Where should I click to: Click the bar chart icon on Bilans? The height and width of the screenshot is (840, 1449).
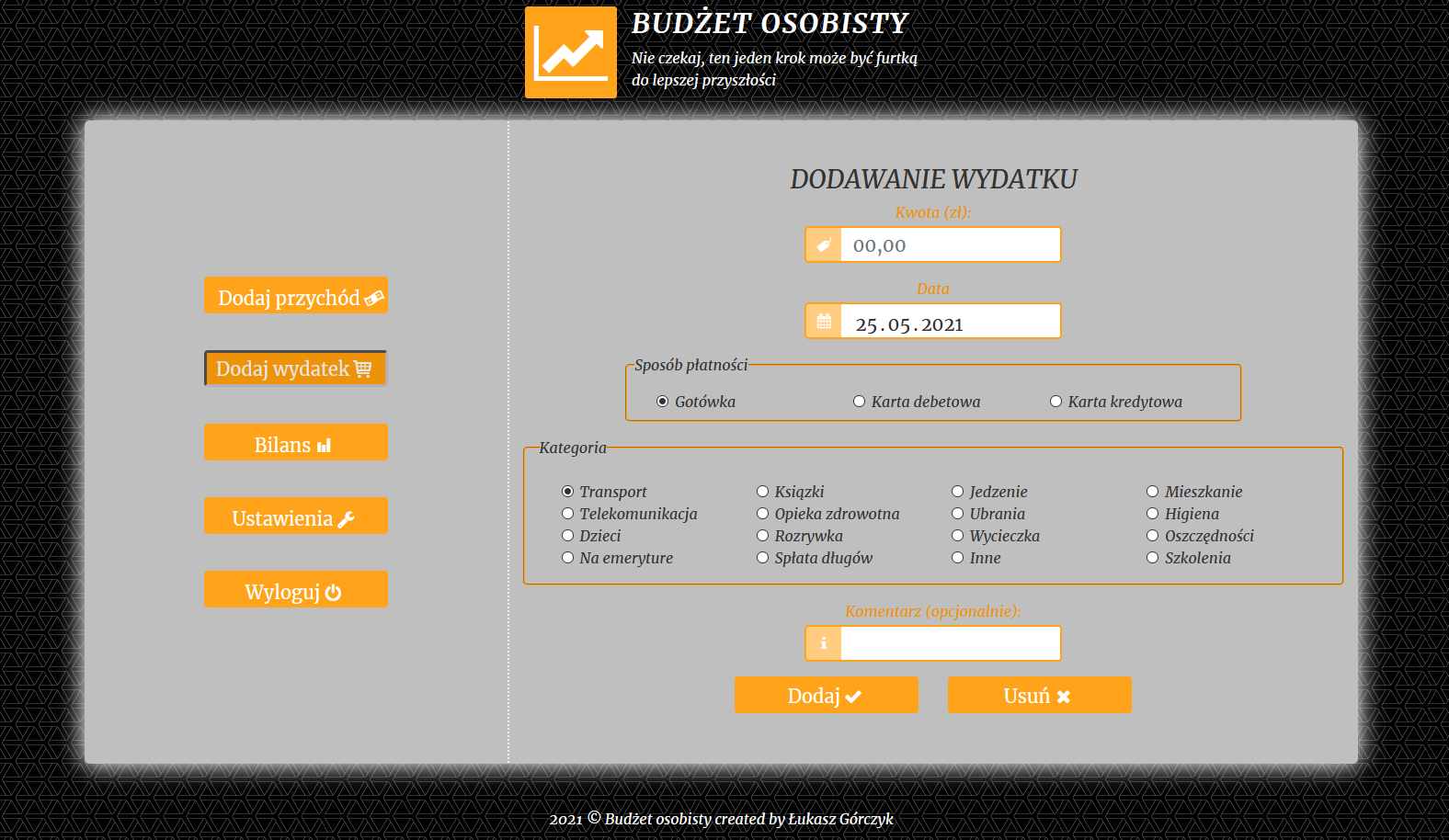(324, 446)
